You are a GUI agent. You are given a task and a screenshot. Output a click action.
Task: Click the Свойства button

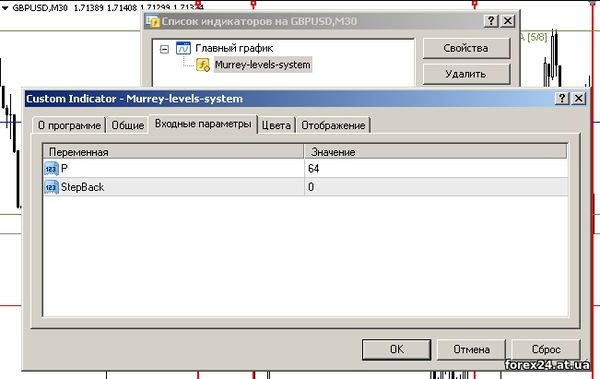pos(466,48)
